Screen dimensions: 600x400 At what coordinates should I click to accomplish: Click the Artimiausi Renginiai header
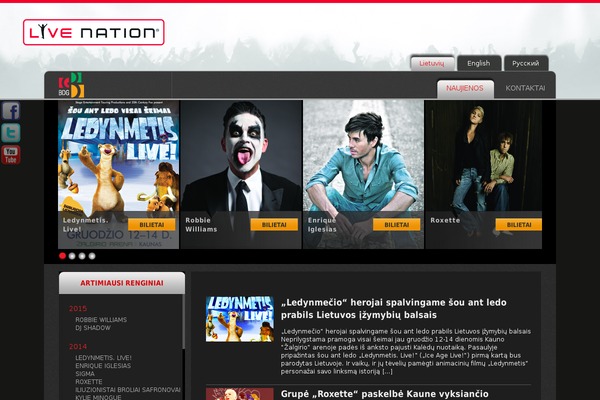(x=122, y=283)
